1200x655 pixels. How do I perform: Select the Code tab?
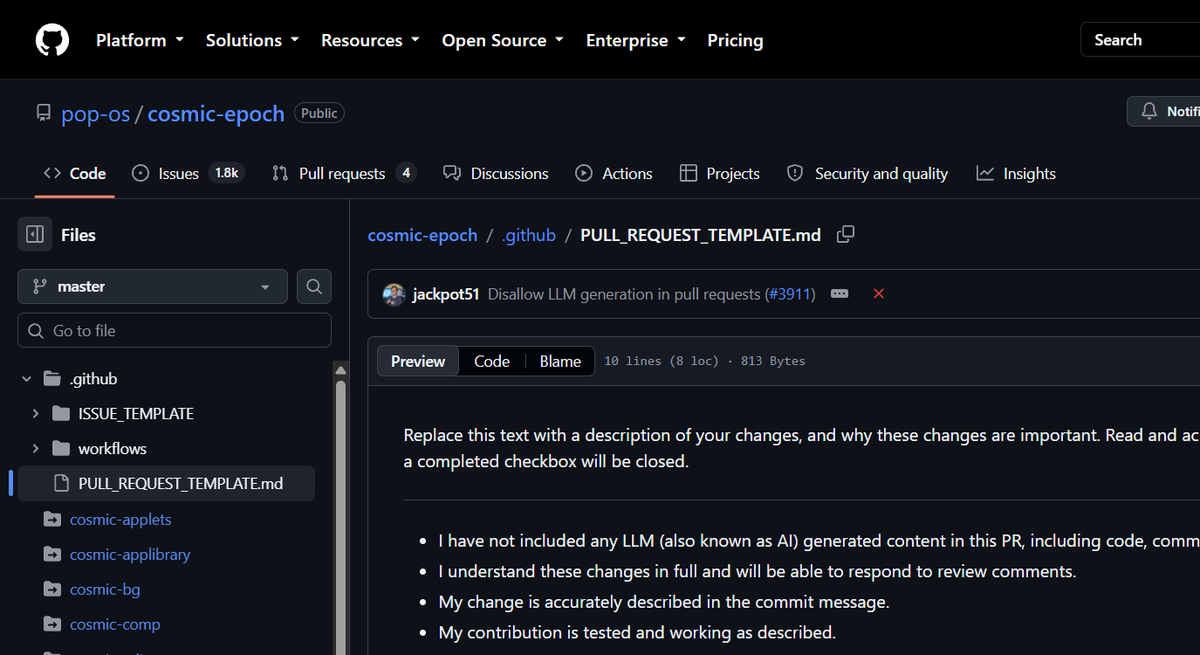click(x=75, y=173)
